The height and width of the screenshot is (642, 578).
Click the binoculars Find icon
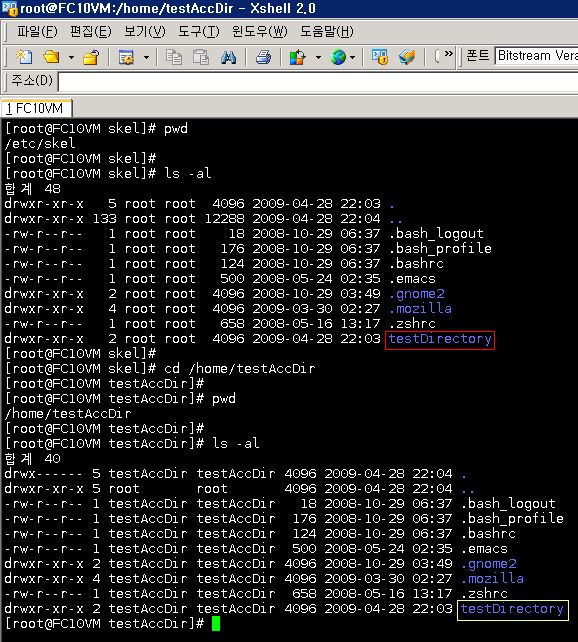pos(228,57)
